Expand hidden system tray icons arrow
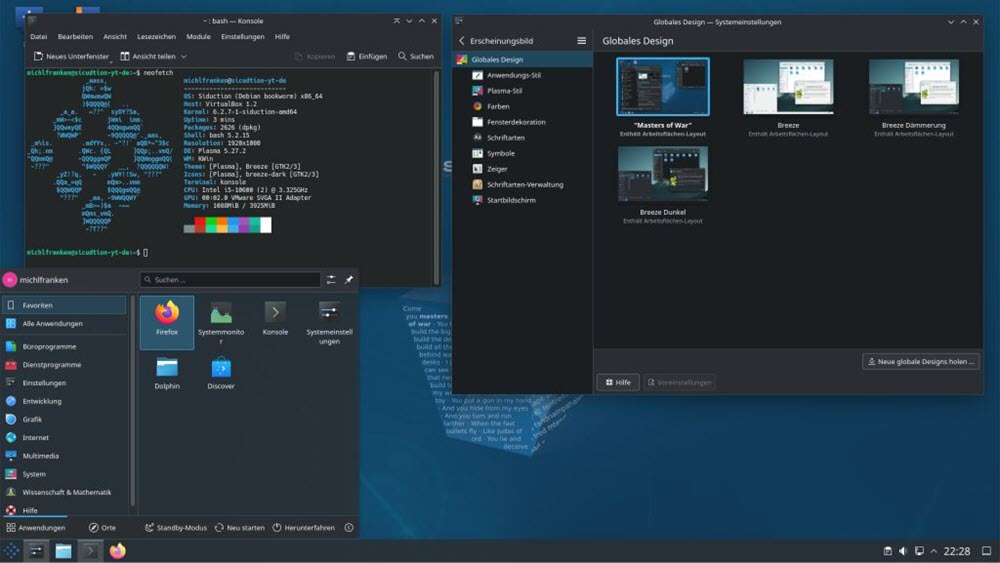Screen dimensions: 1000x563 [934, 551]
